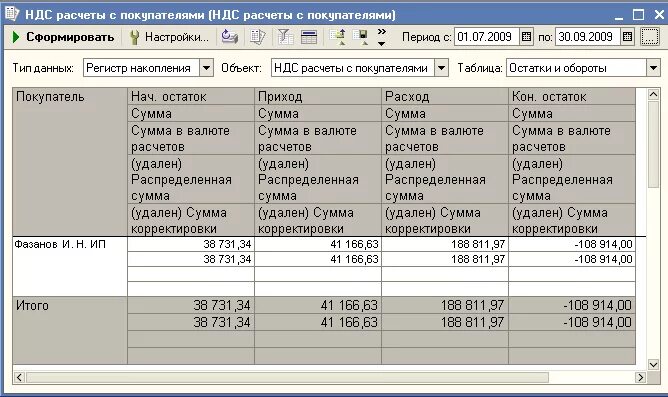The width and height of the screenshot is (668, 397).
Task: Click the Итого row label
Action: point(32,305)
